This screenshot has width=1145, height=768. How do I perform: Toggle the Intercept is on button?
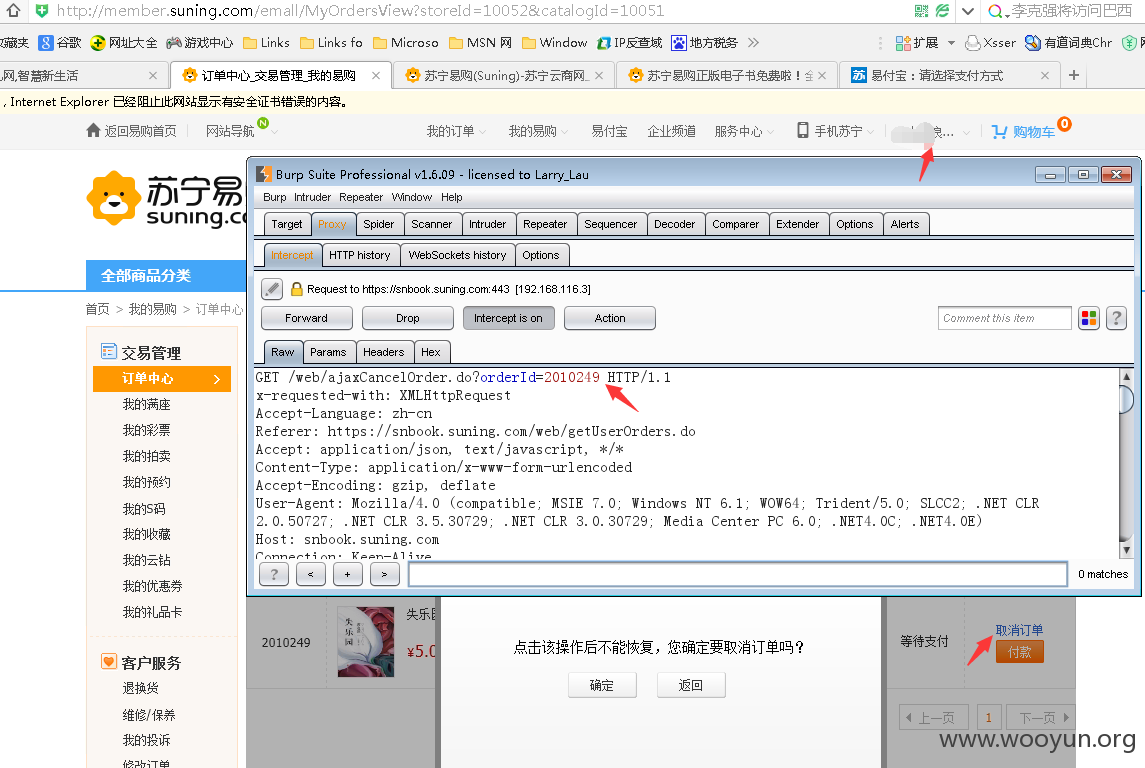click(x=508, y=318)
